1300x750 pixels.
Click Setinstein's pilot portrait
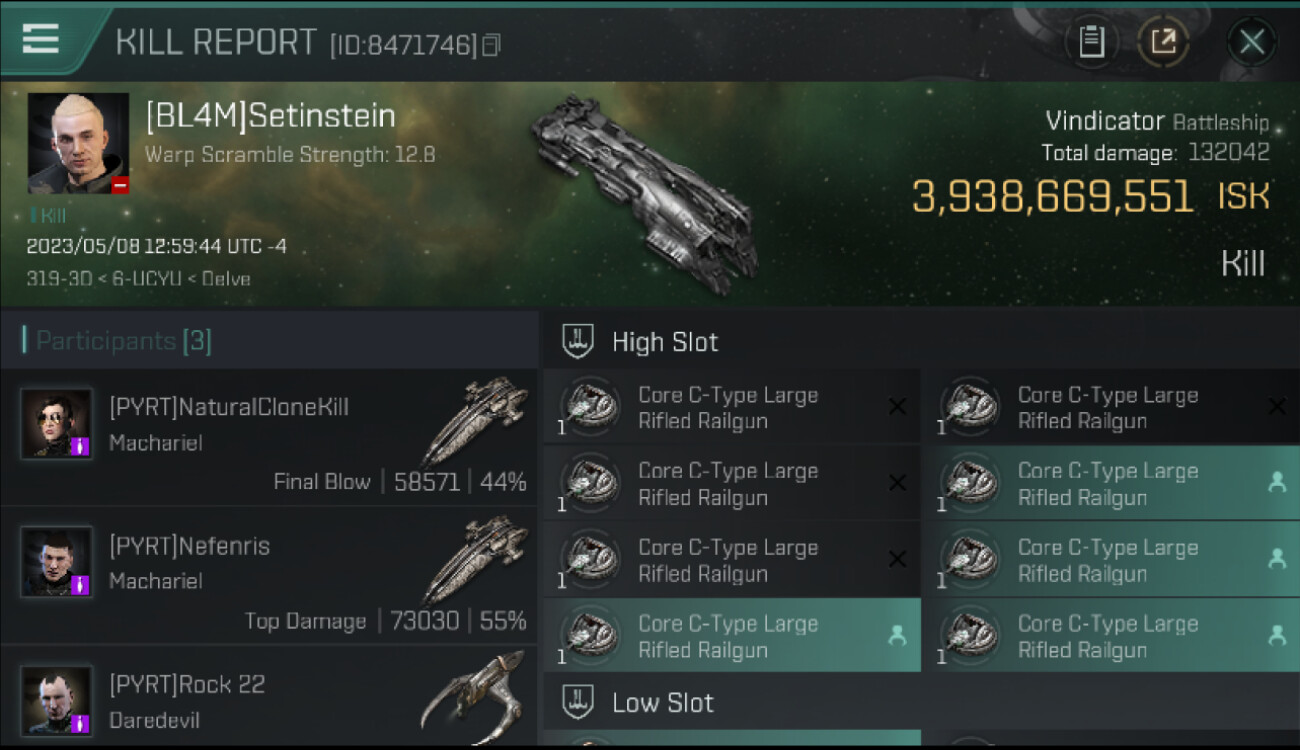point(78,143)
